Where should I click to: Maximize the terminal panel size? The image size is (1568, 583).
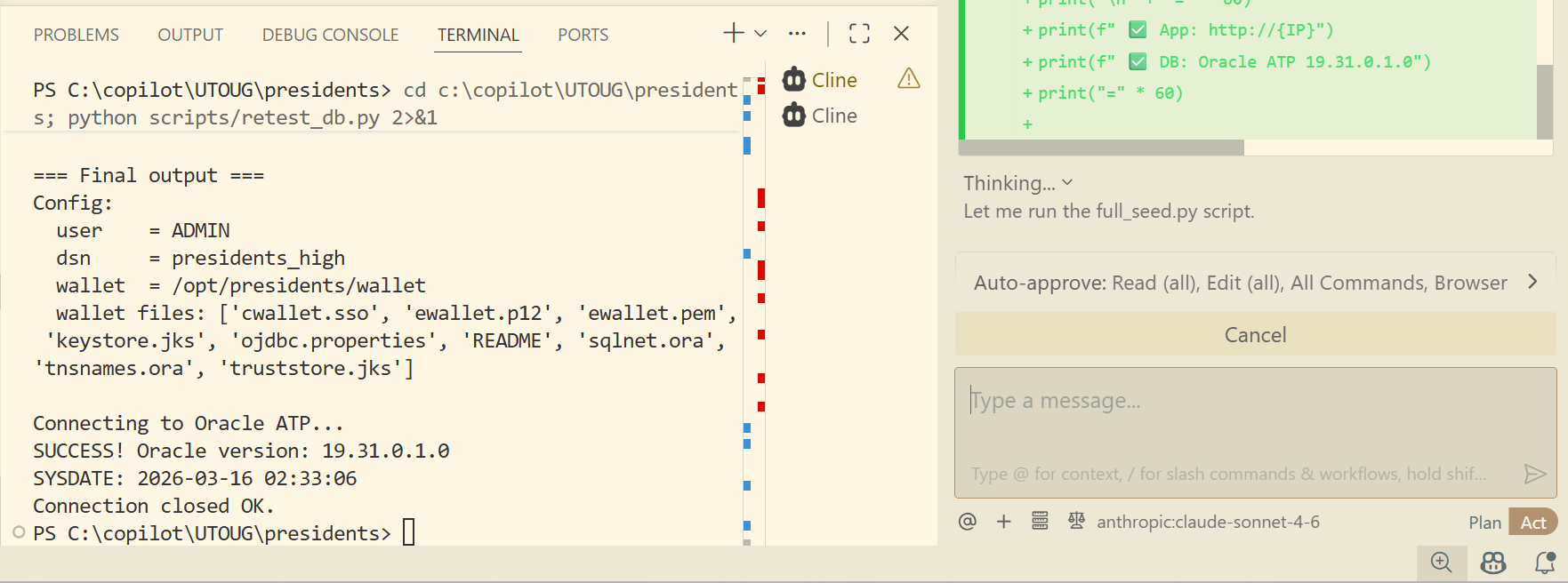(x=859, y=34)
